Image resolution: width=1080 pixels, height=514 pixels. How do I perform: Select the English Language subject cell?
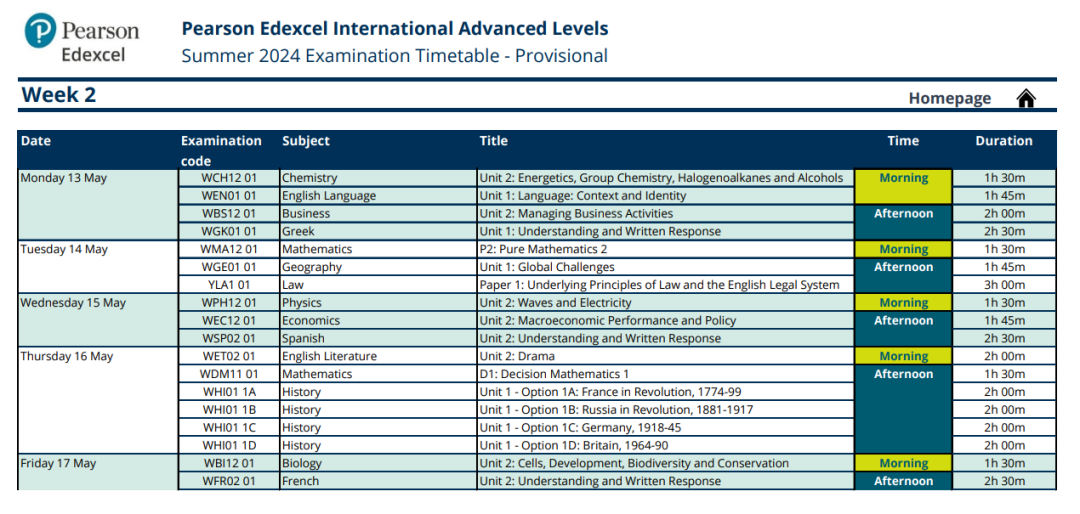[377, 196]
